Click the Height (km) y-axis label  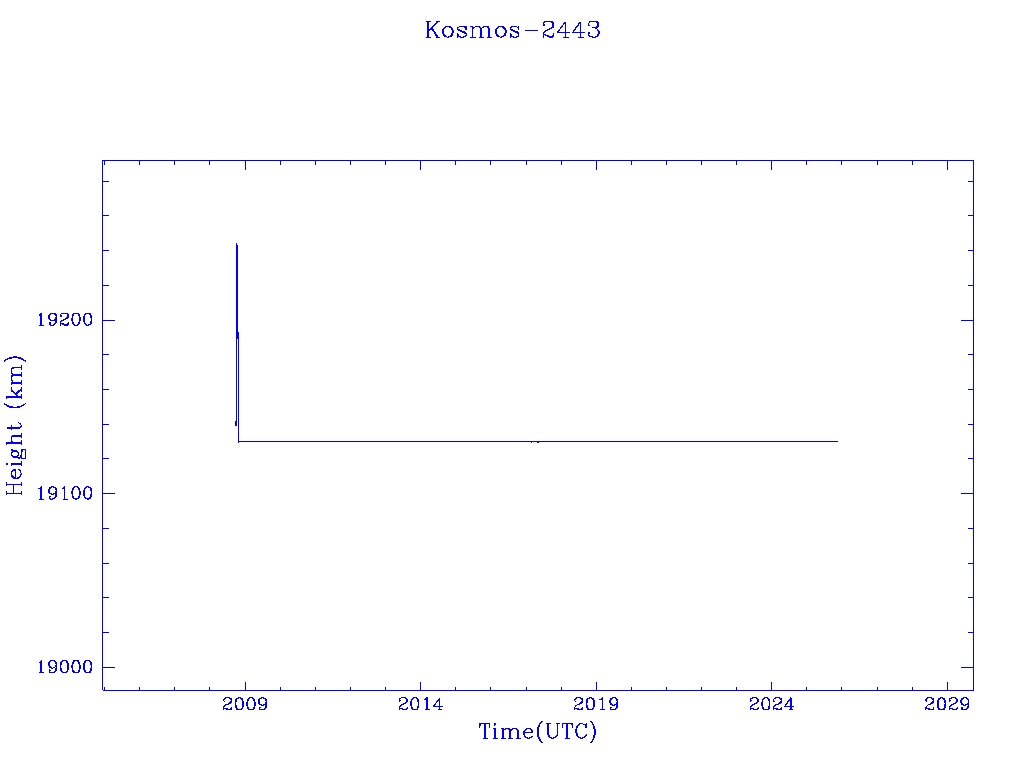pyautogui.click(x=15, y=424)
